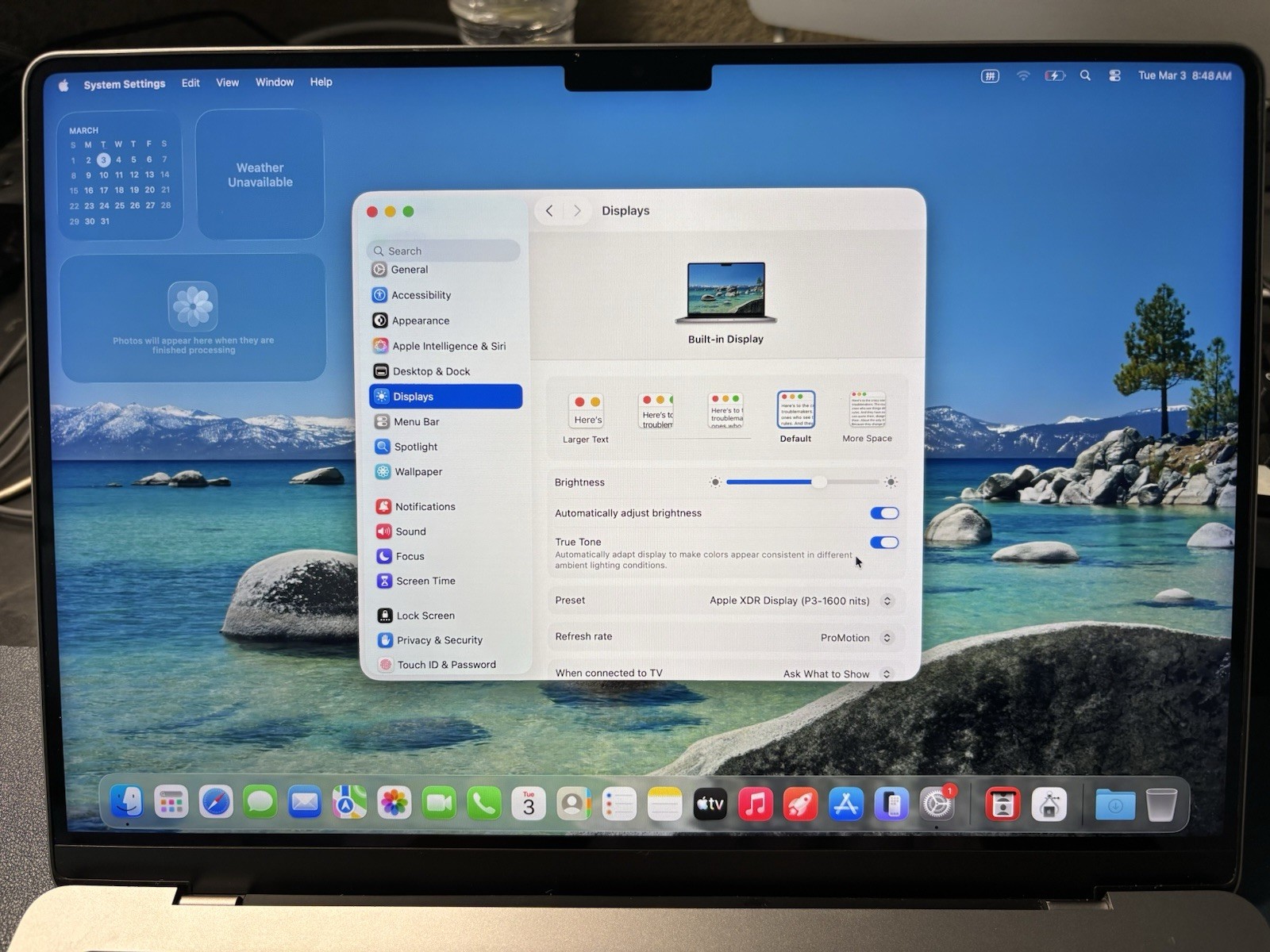1270x952 pixels.
Task: Open Appearance settings in sidebar
Action: 444,321
